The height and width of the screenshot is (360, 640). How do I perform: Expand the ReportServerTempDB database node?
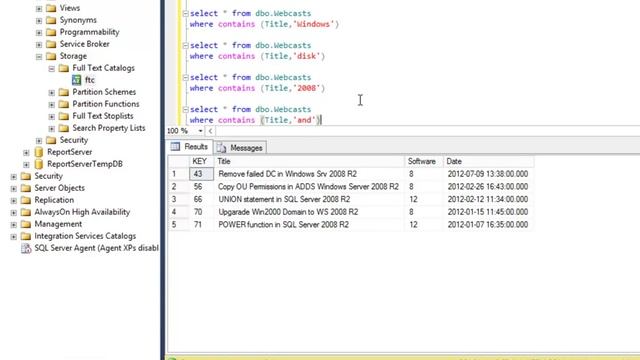tap(26, 164)
